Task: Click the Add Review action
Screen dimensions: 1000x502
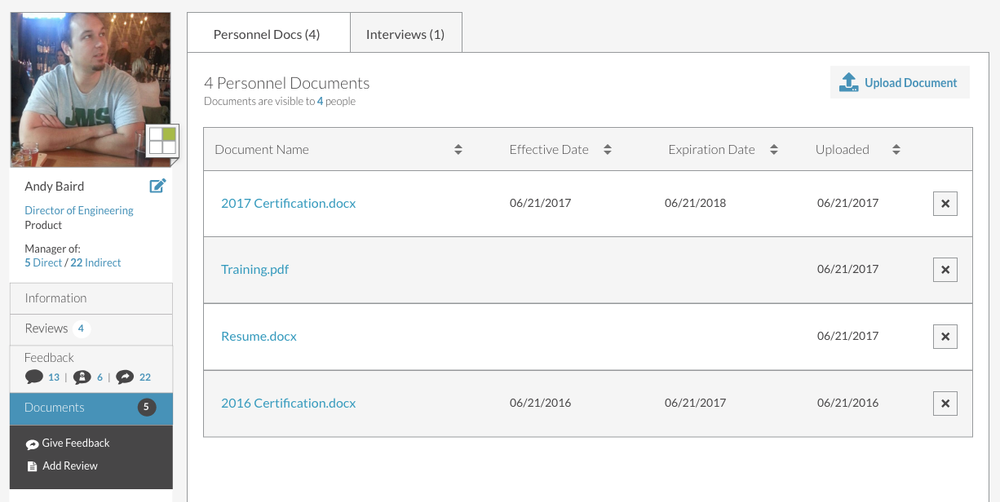Action: 62,466
